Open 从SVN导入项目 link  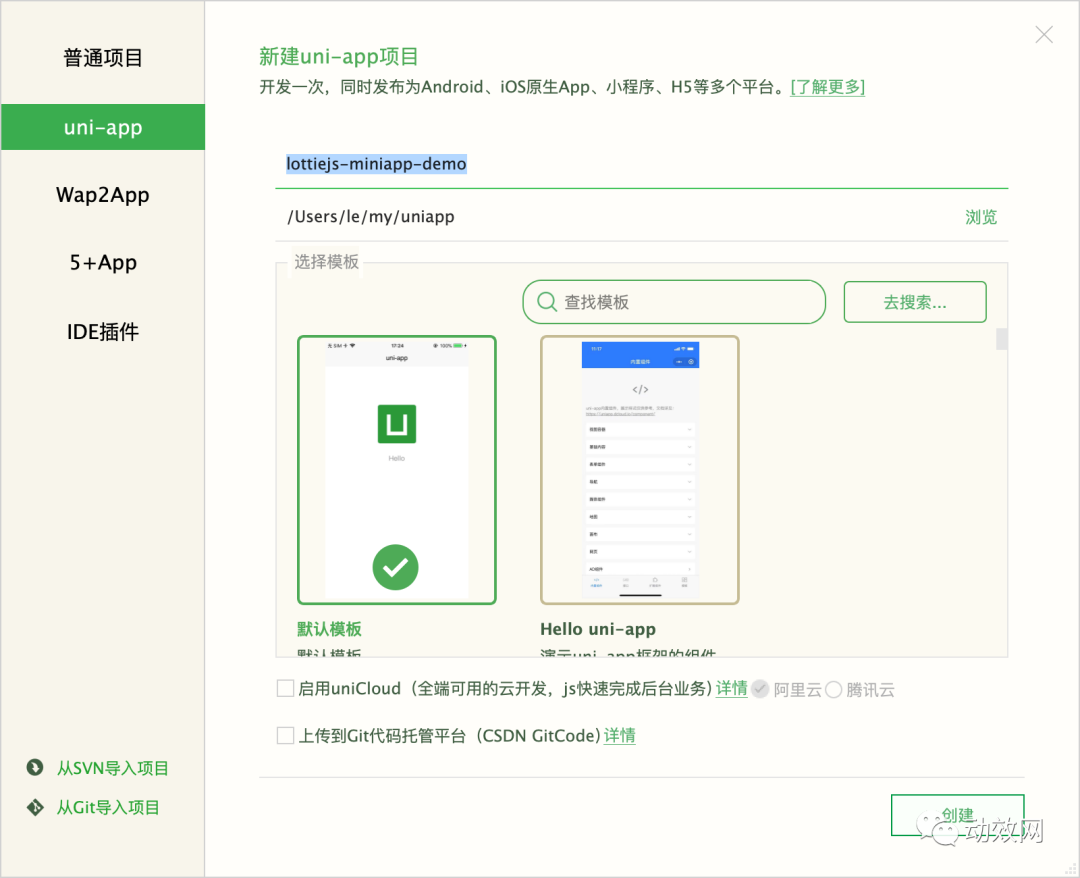point(113,768)
